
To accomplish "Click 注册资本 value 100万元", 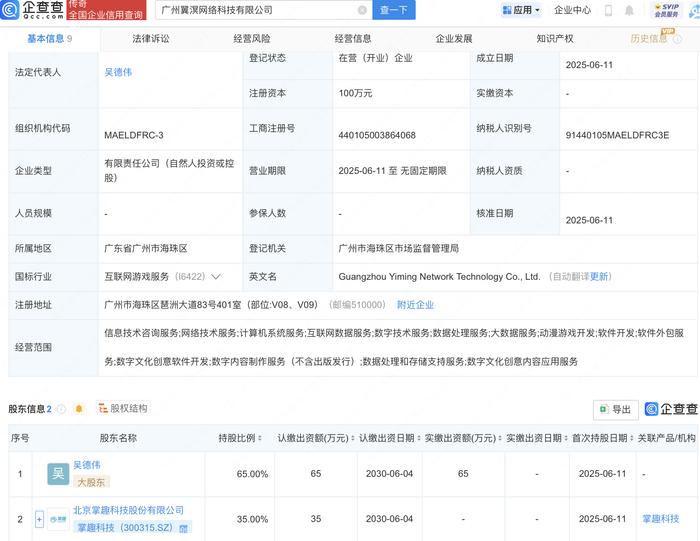I will (x=355, y=93).
